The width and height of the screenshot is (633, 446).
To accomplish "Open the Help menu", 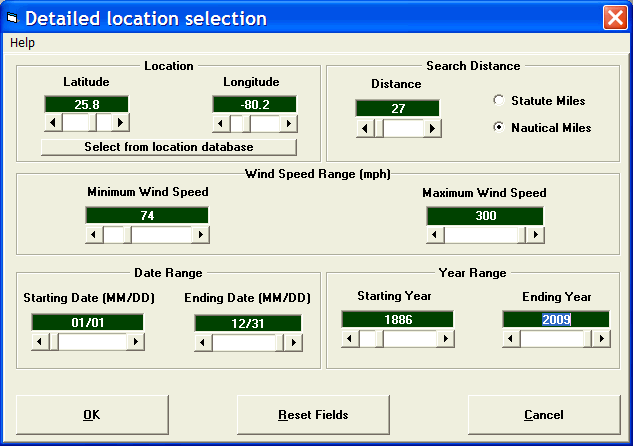I will pyautogui.click(x=22, y=43).
